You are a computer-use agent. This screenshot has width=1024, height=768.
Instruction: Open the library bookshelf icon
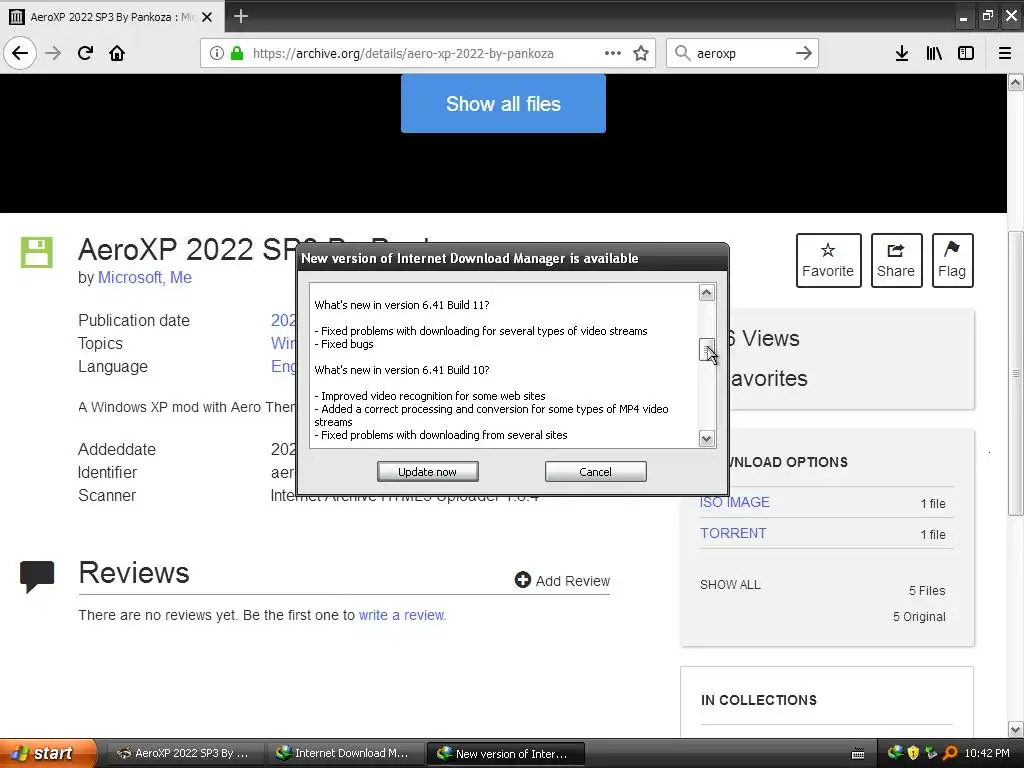pyautogui.click(x=934, y=53)
